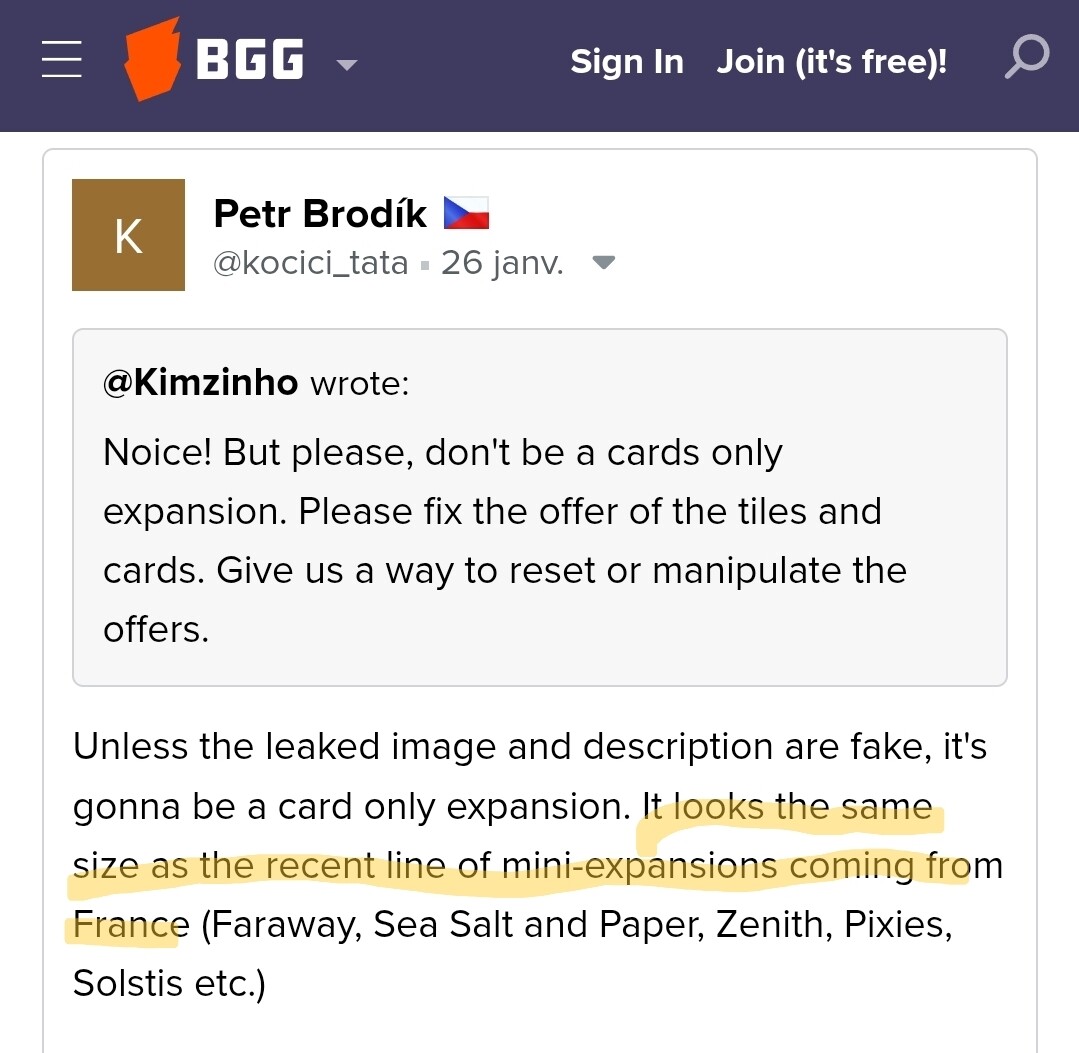Click Join (it's free)!

(x=831, y=62)
